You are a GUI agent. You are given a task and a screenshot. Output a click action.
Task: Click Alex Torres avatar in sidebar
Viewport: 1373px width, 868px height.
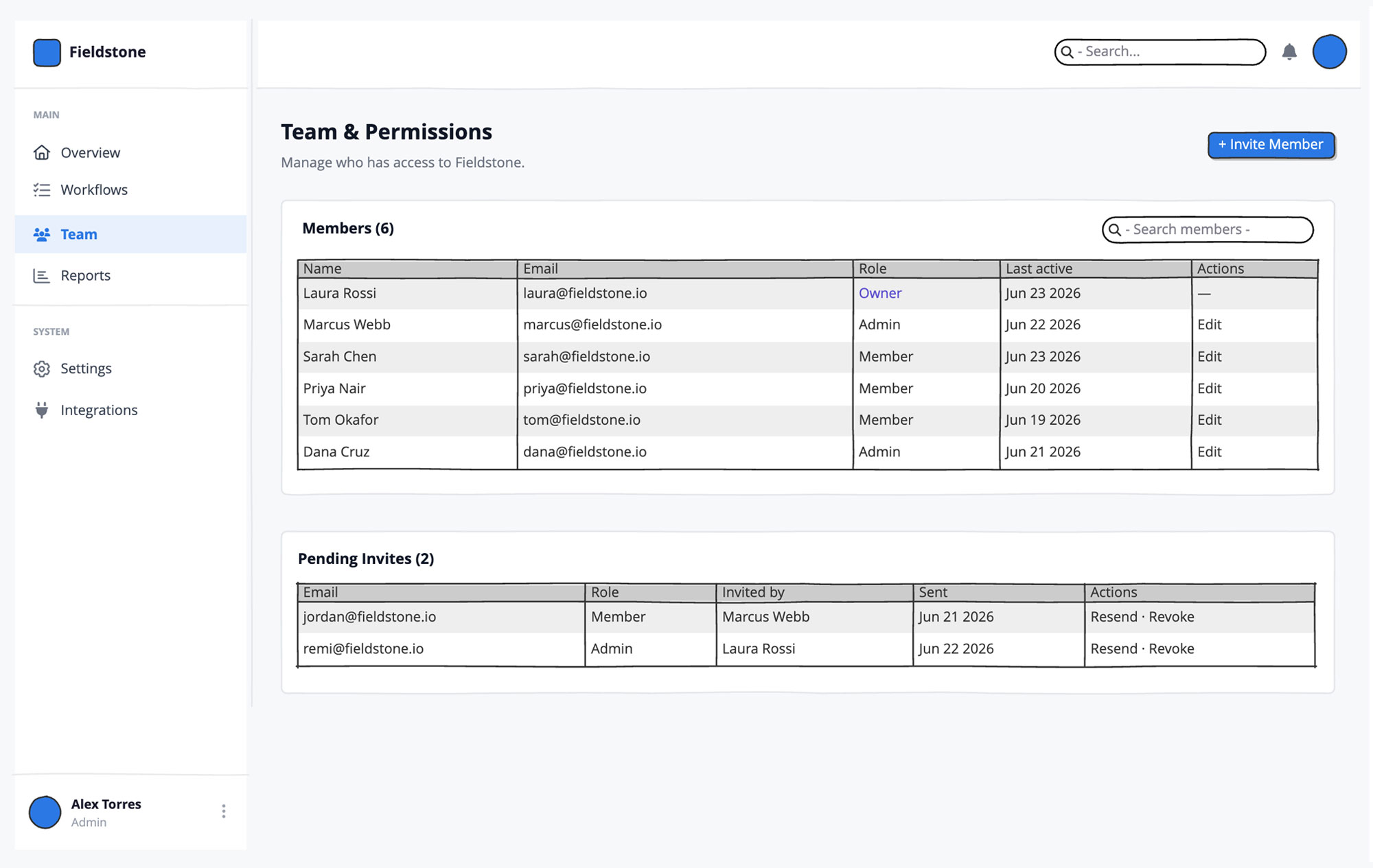(45, 812)
